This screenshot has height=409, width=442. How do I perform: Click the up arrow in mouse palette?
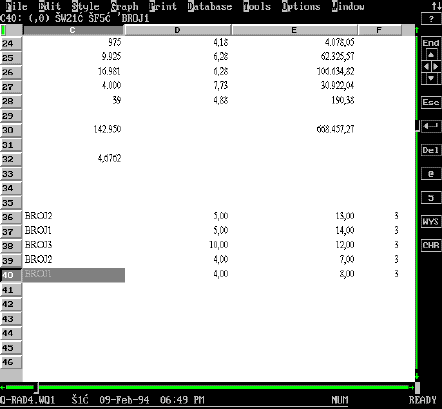click(431, 55)
